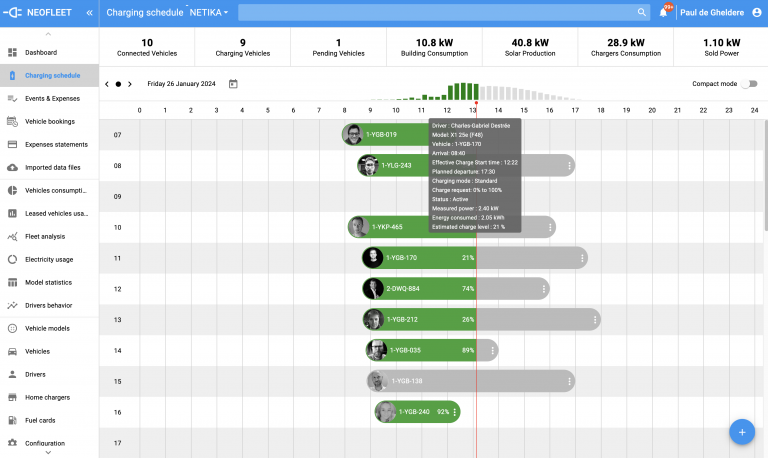Collapse the sidebar with double chevron
This screenshot has width=768, height=458.
89,12
